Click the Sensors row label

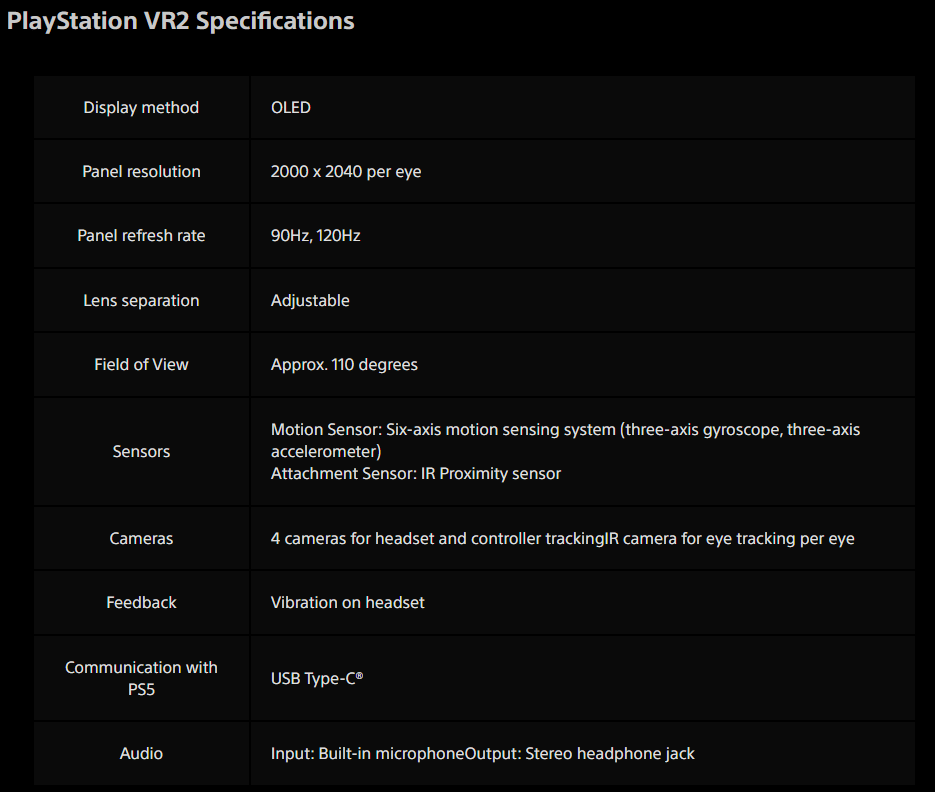click(x=141, y=452)
